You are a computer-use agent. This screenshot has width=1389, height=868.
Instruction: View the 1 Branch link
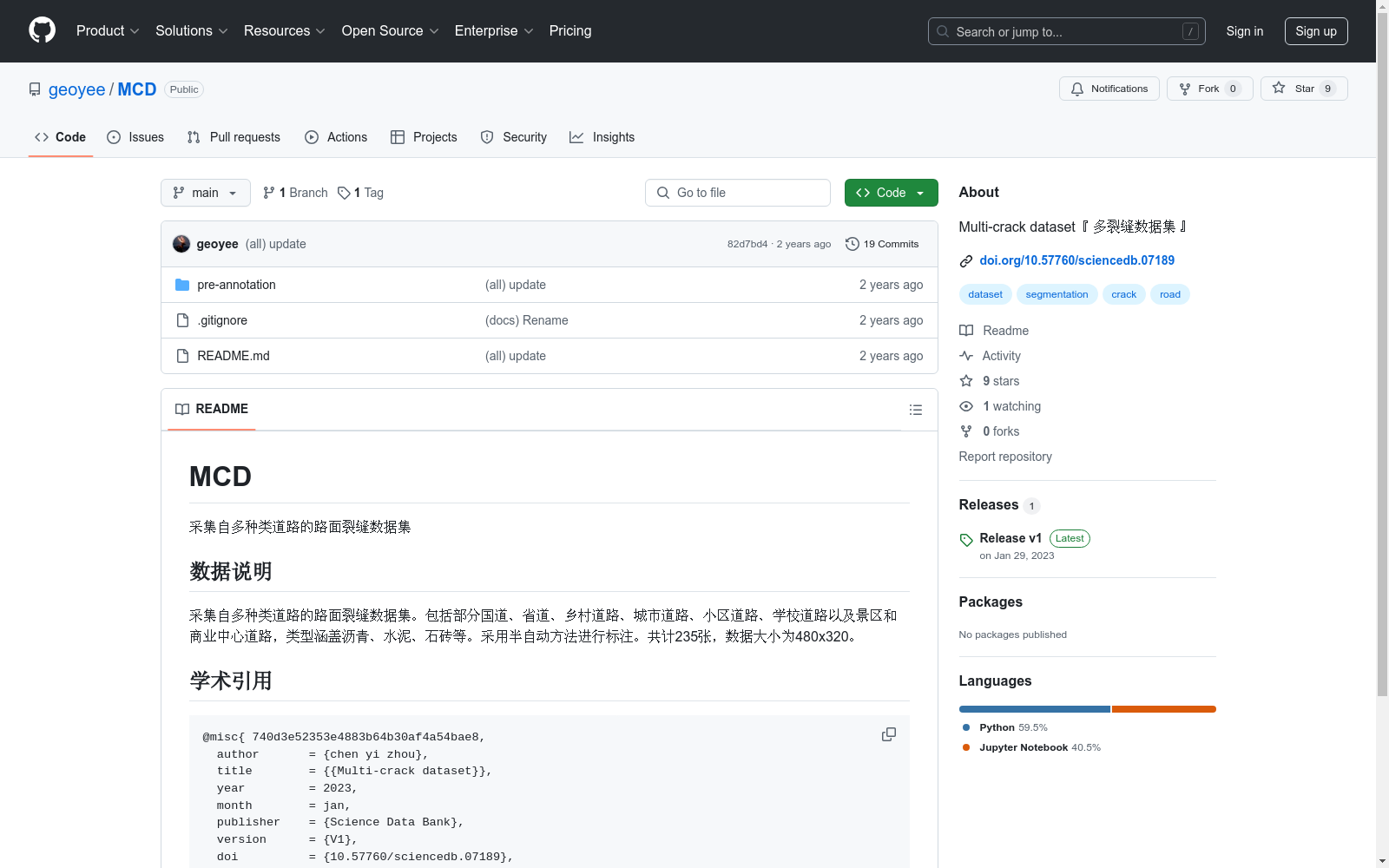(x=295, y=193)
